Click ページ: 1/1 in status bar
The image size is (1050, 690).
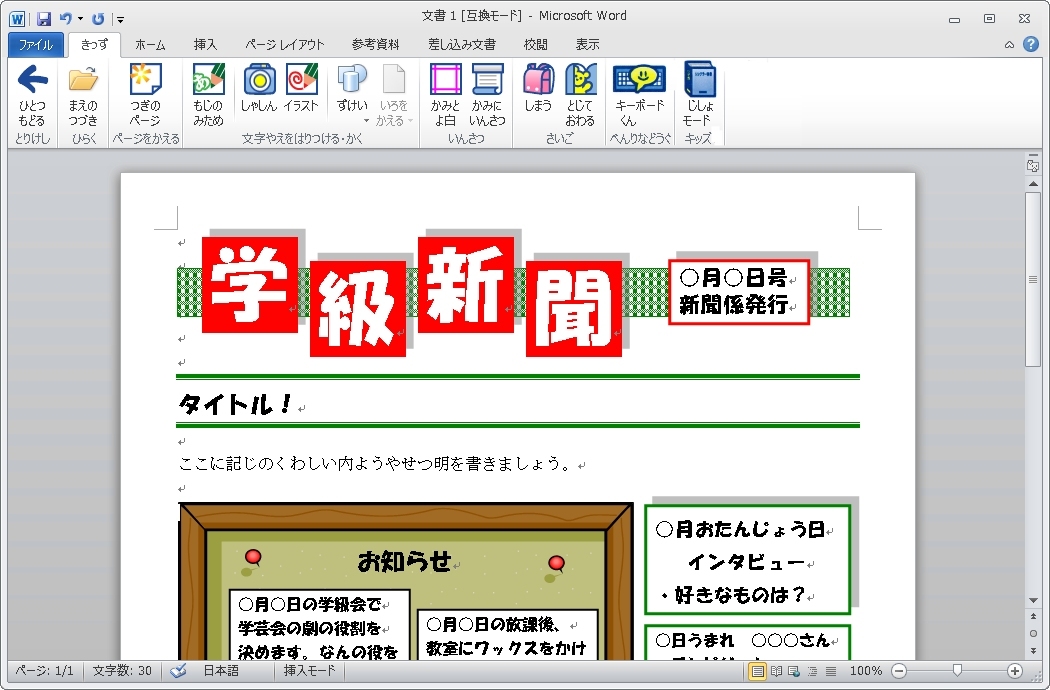tap(44, 670)
